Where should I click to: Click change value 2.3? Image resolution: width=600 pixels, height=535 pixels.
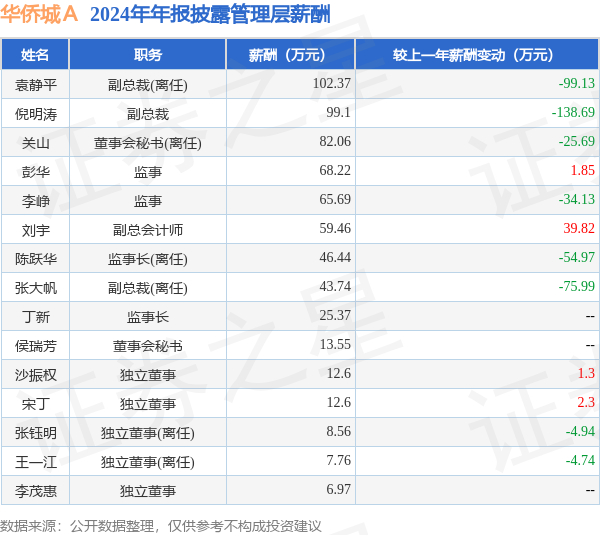[x=586, y=403]
